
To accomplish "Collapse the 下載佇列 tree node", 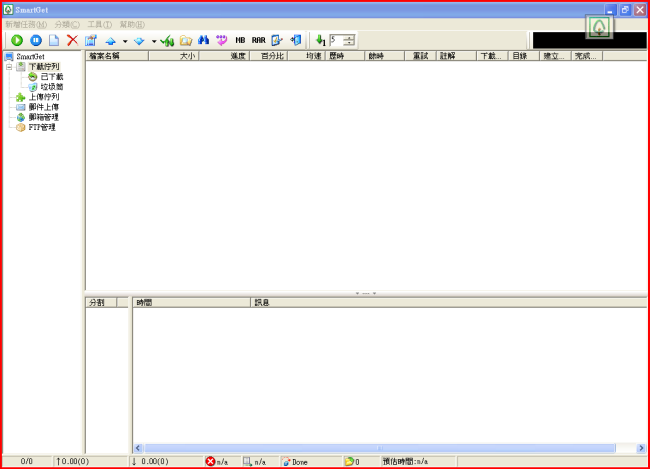I will point(9,67).
